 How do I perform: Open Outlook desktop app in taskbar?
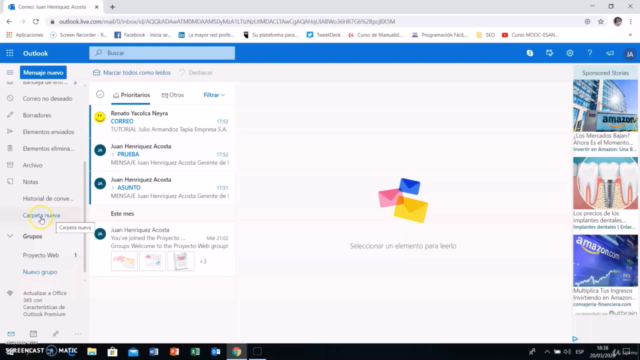coord(216,351)
